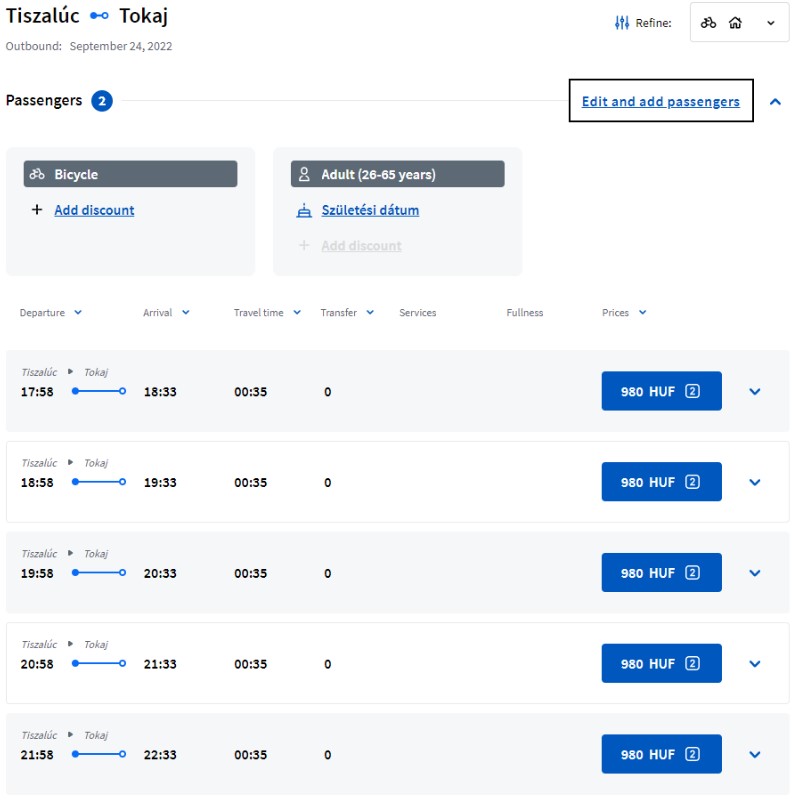Click the plus icon next to Add discount under Bicycle
Screen dimensions: 798x800
click(37, 210)
